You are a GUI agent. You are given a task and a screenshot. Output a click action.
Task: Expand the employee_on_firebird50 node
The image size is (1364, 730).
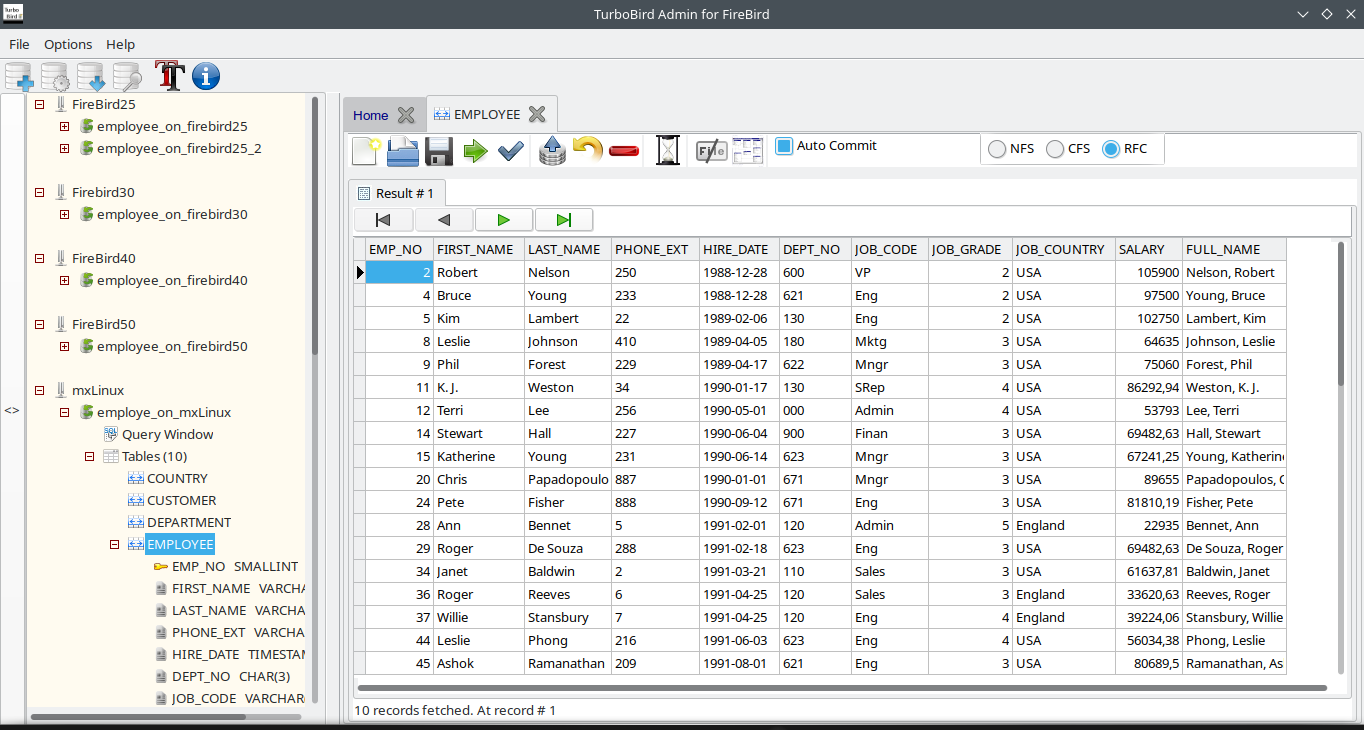64,346
